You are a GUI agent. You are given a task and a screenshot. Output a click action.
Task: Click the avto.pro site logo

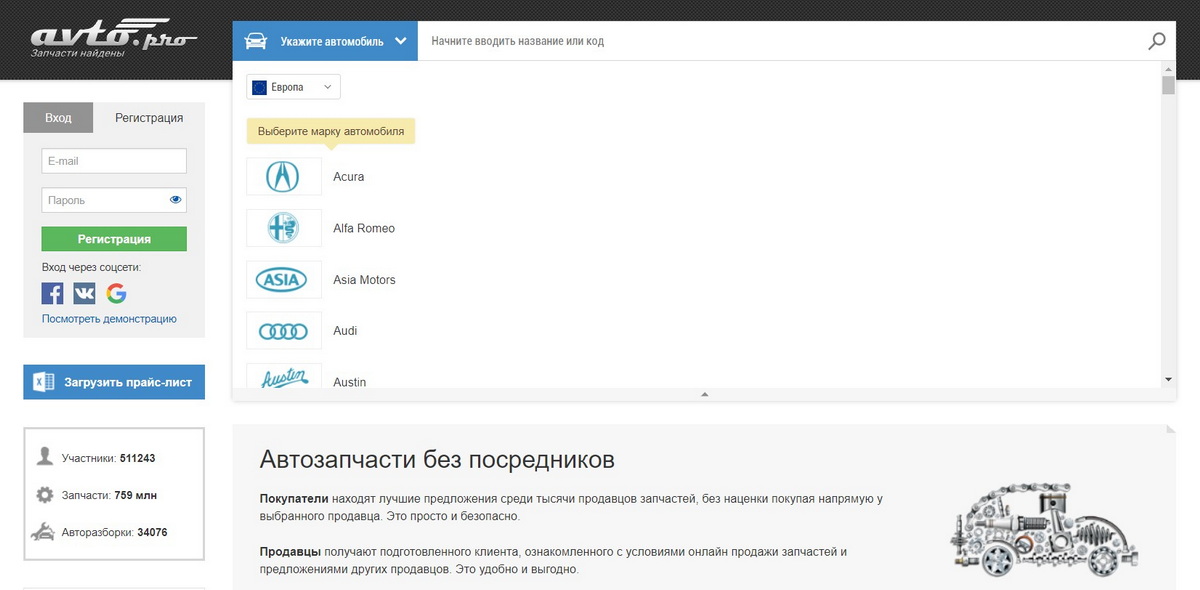pos(113,40)
